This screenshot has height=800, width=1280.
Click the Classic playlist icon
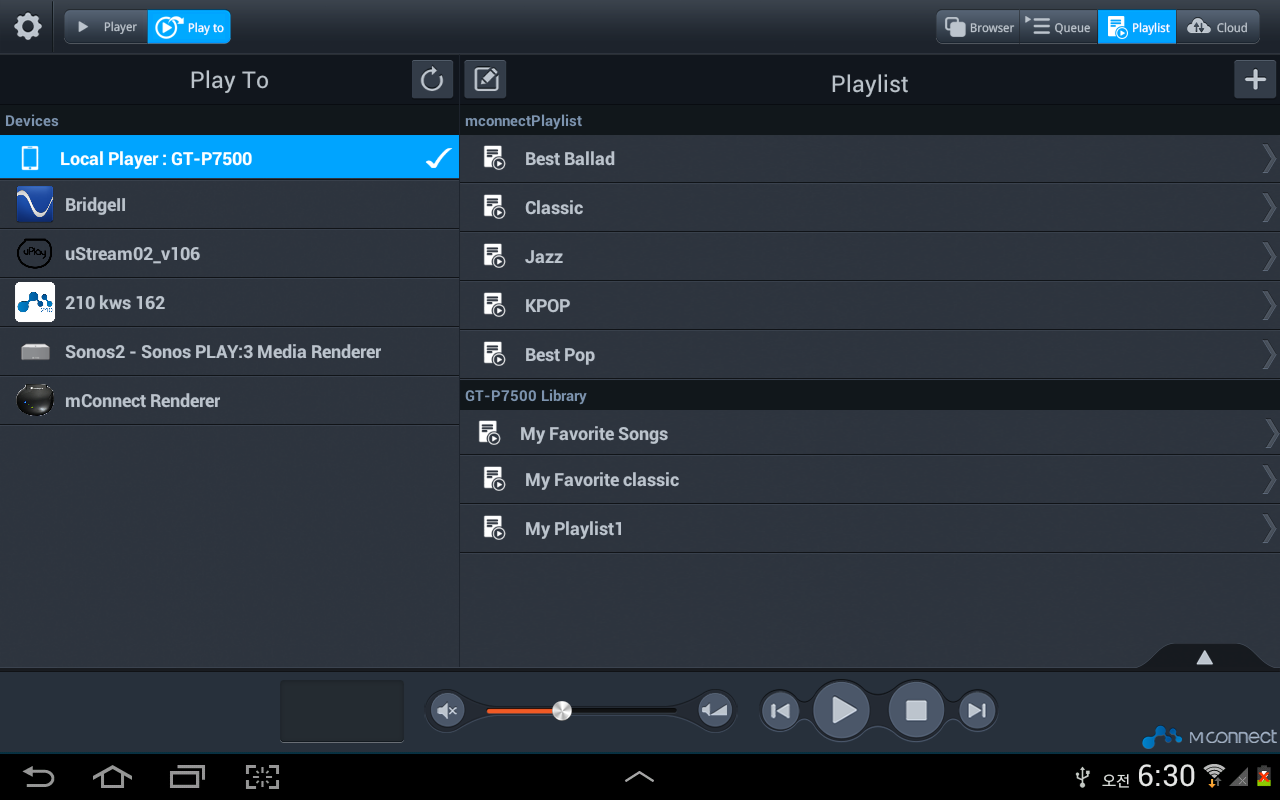(x=494, y=207)
